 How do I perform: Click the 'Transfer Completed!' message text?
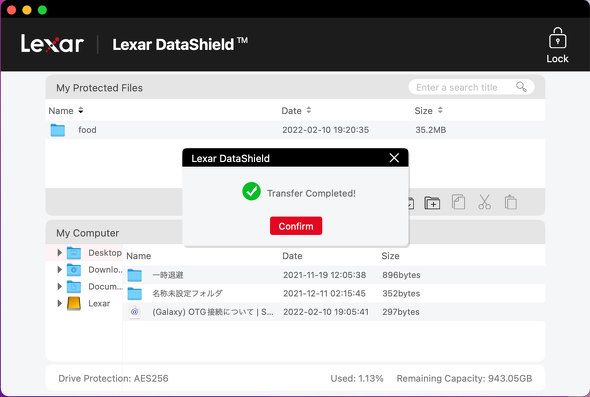(311, 193)
